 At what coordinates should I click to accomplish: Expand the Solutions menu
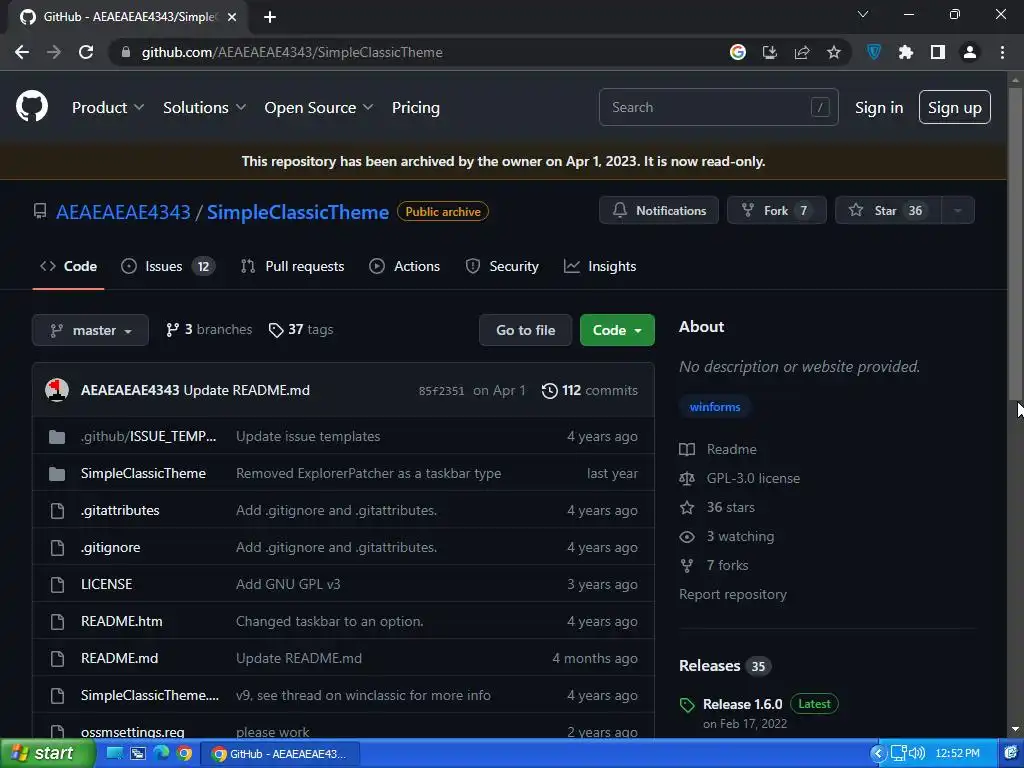click(204, 108)
